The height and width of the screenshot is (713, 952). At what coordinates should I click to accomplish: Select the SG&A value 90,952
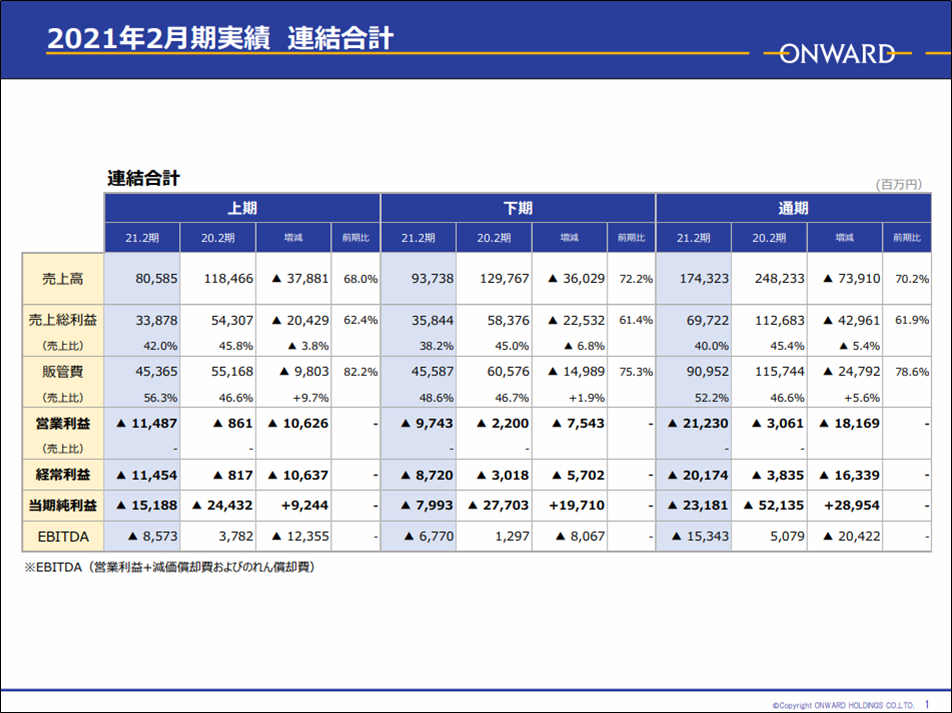(707, 371)
